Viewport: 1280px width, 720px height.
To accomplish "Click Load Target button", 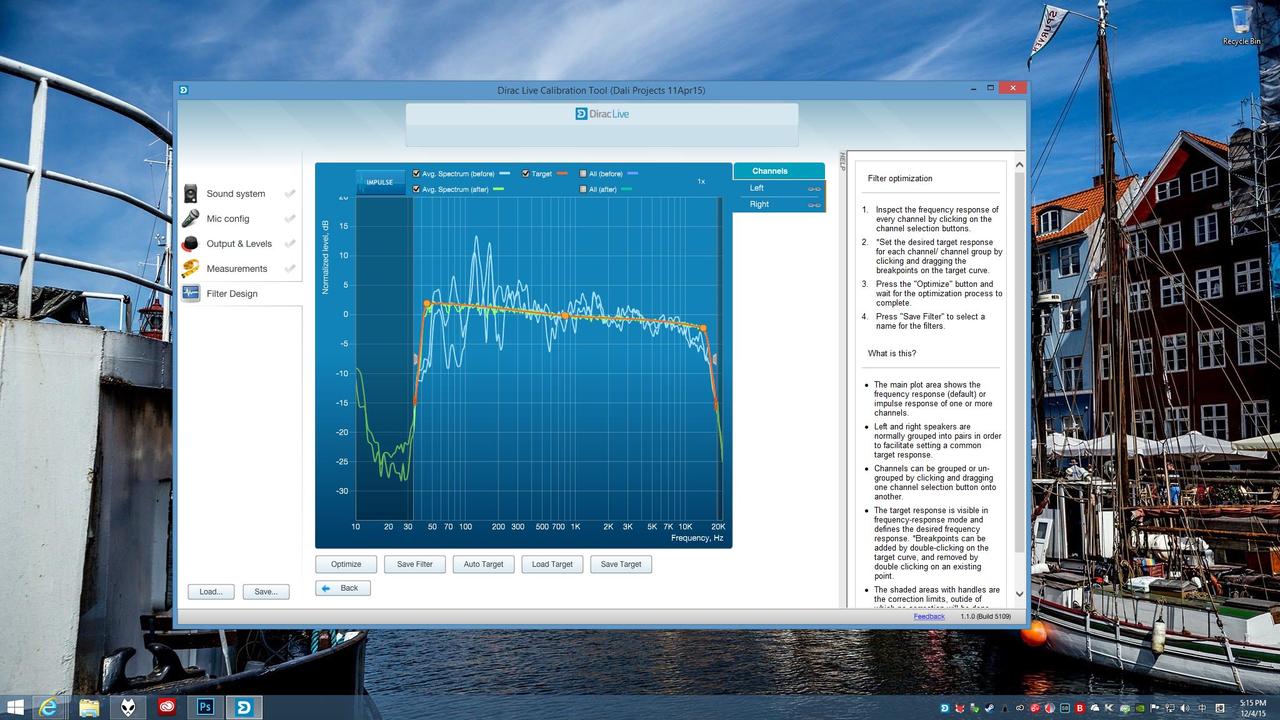I will (x=552, y=564).
